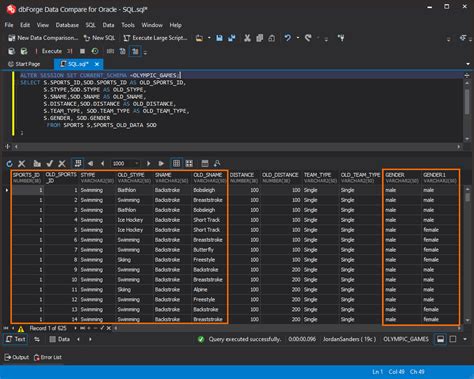Open the Output panel

[17, 357]
